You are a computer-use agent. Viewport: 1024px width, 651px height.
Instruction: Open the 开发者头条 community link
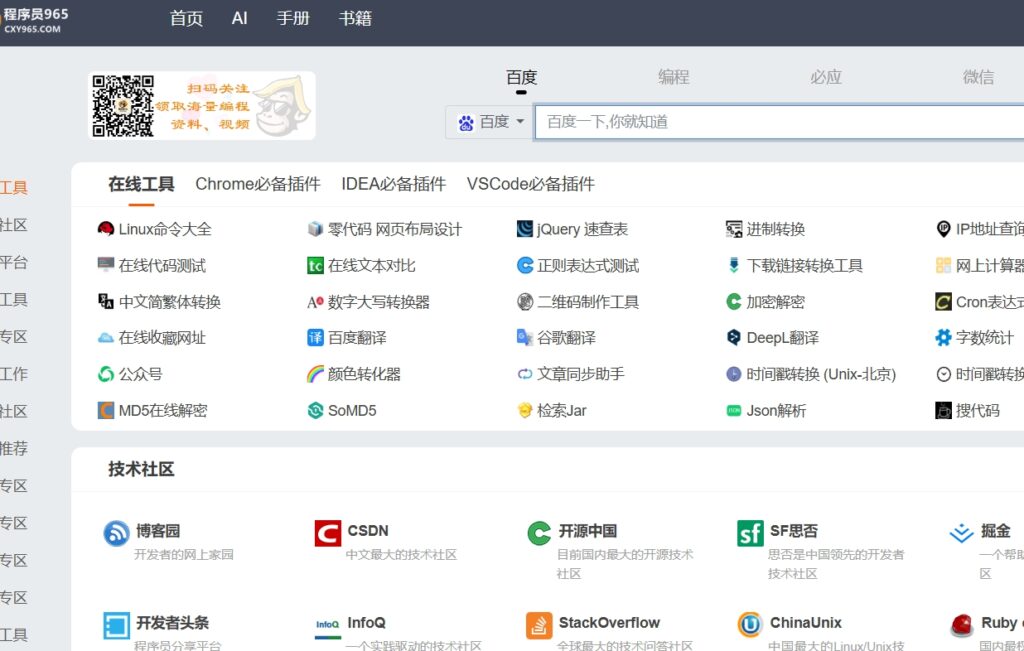(172, 623)
